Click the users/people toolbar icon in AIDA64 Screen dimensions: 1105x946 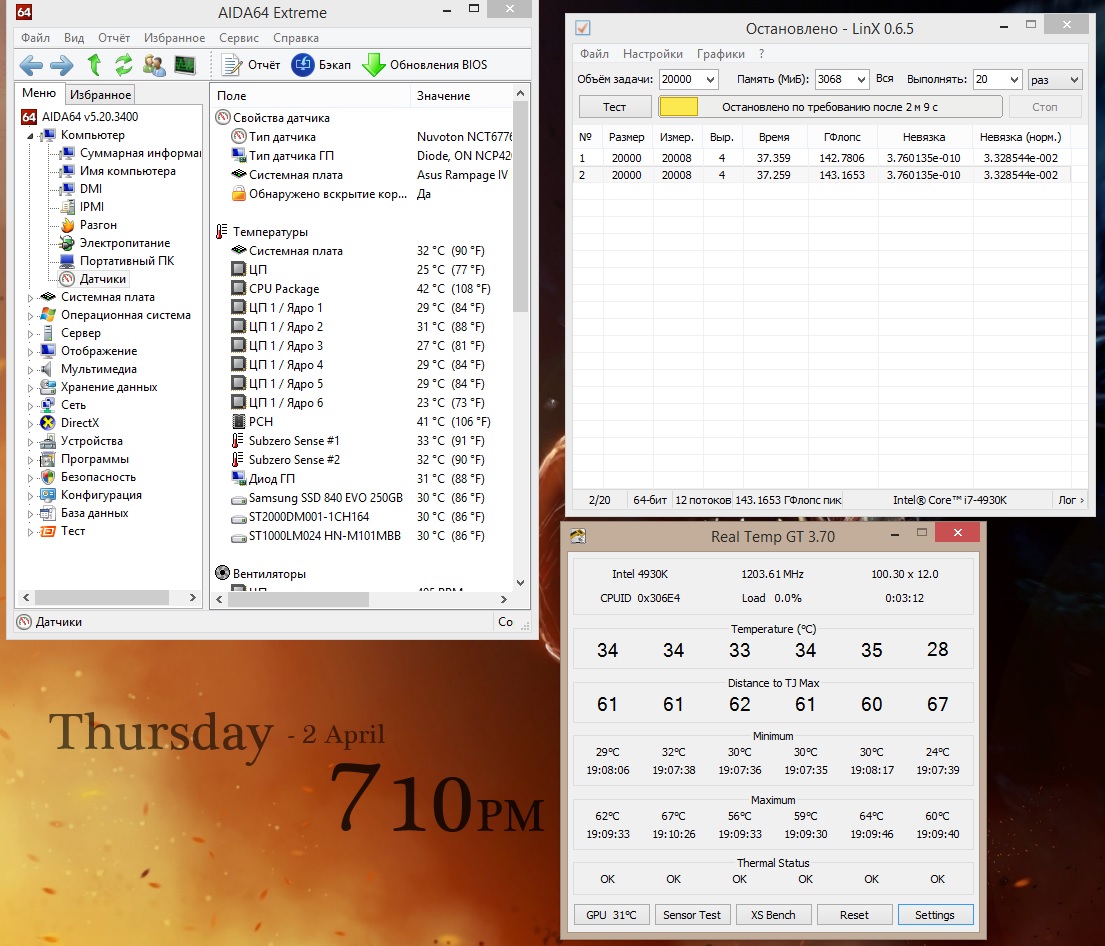[x=154, y=66]
